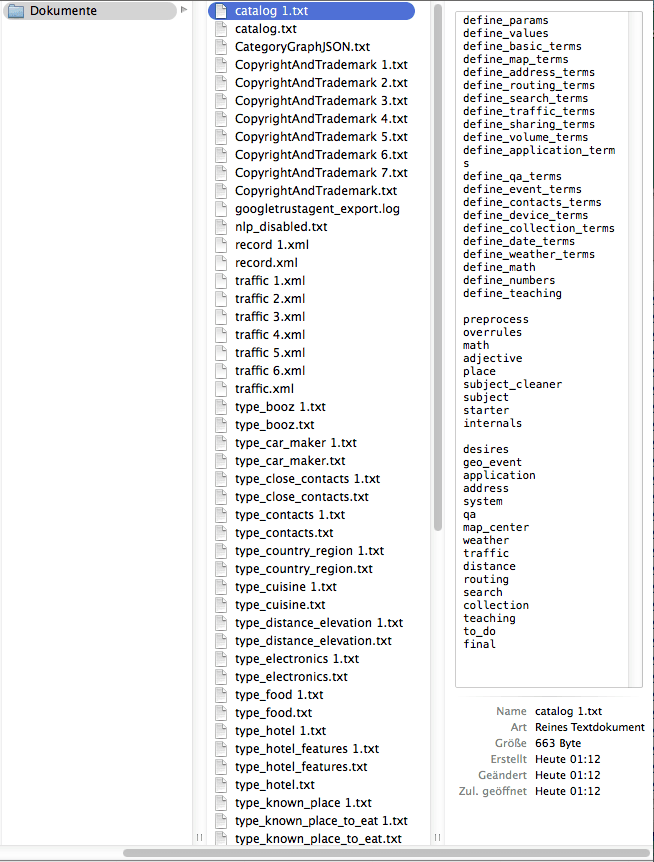Click the record 1.xml file icon
This screenshot has width=654, height=862.
coord(221,245)
